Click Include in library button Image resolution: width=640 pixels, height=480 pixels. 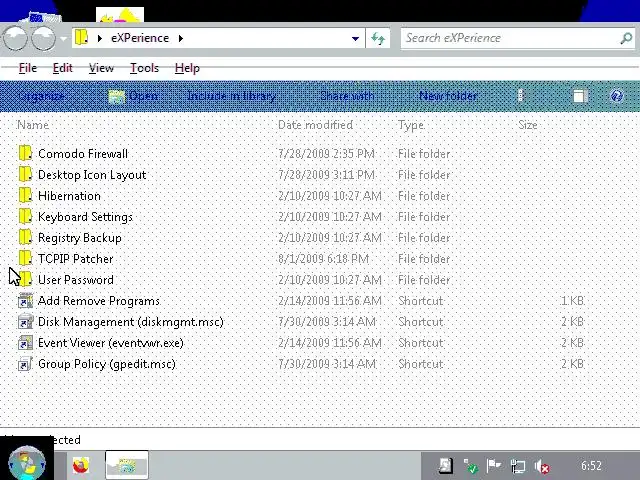231,96
